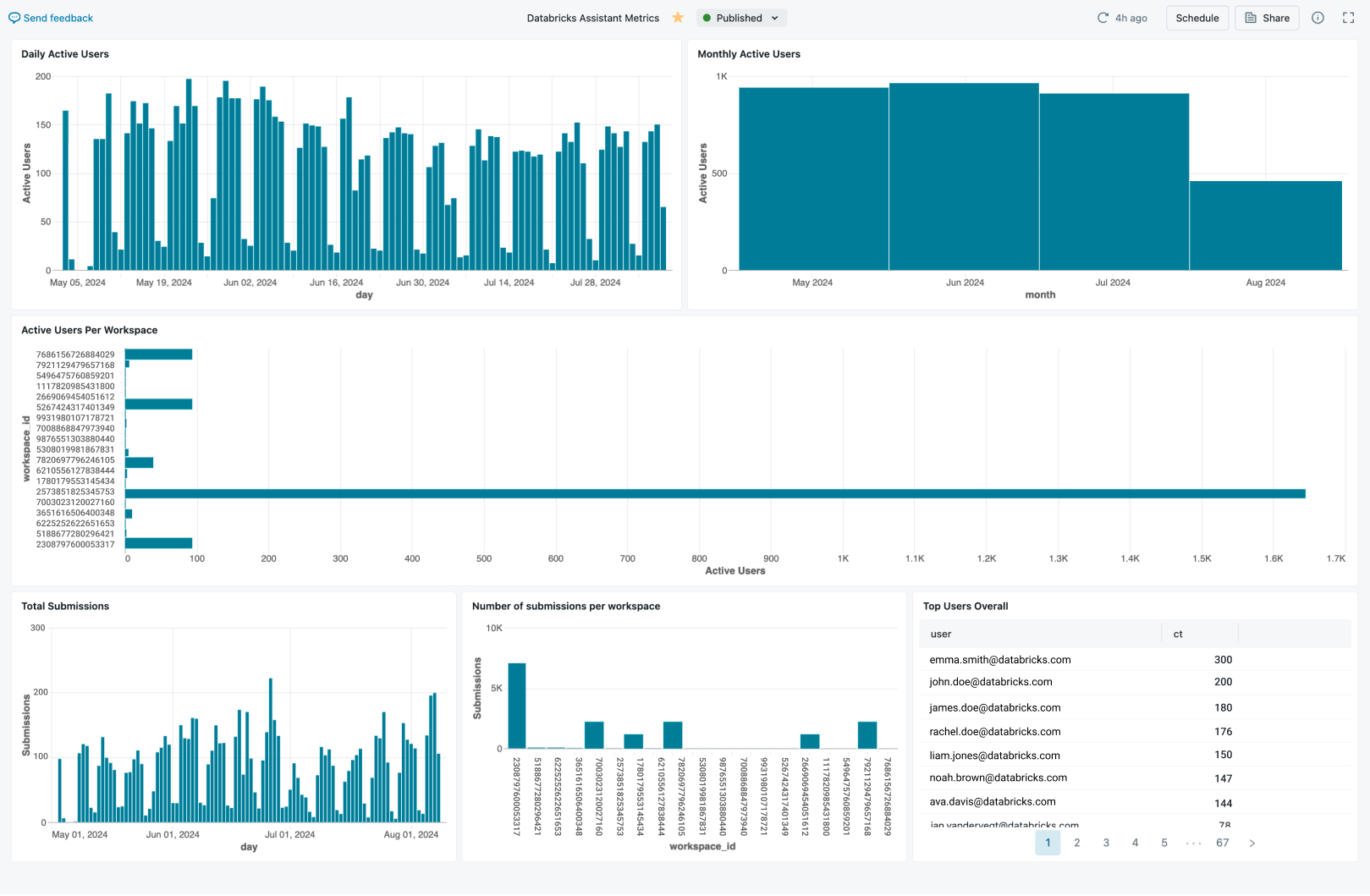
Task: Open Send feedback link
Action: (x=57, y=17)
